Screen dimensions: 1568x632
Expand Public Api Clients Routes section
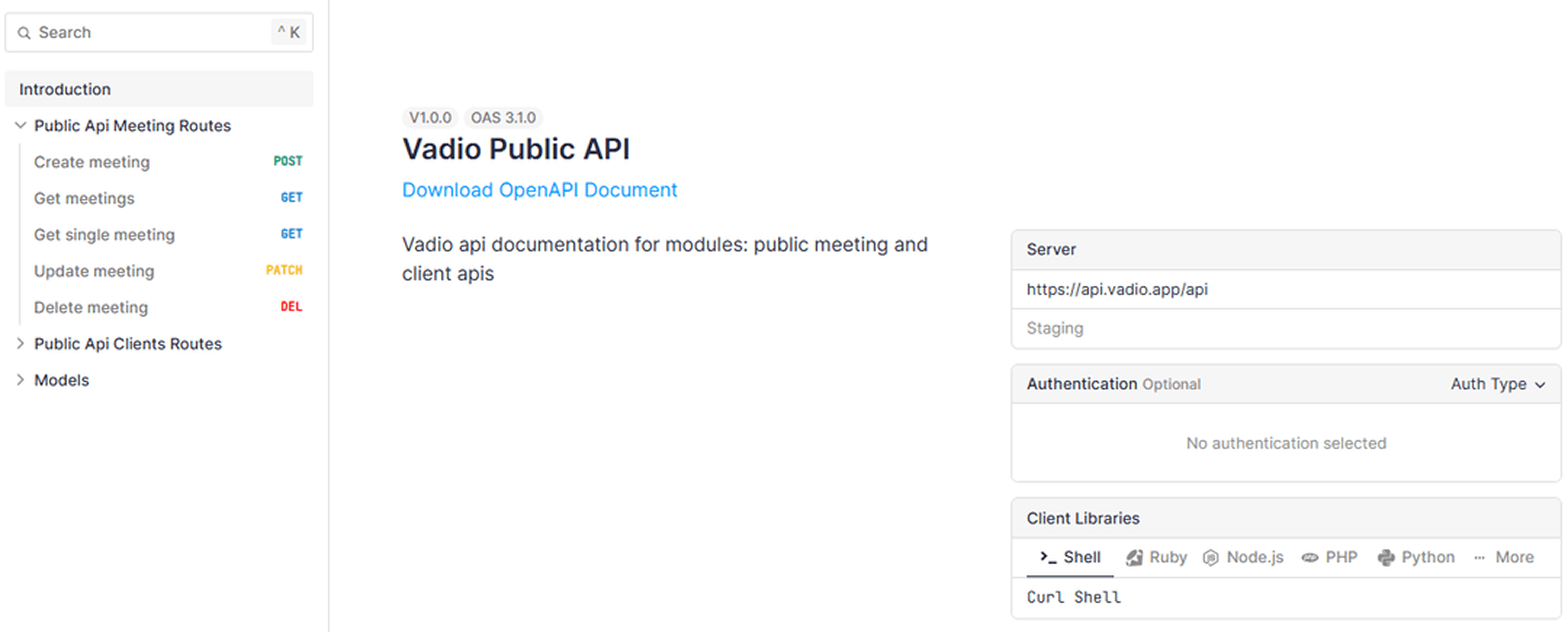[x=21, y=344]
